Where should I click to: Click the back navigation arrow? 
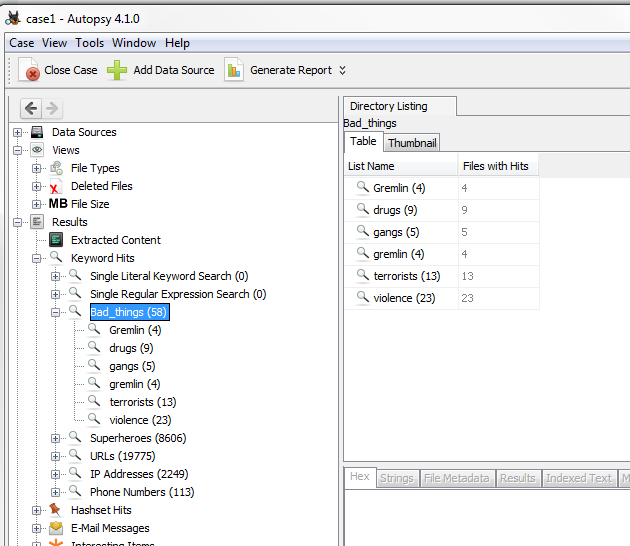(x=31, y=109)
